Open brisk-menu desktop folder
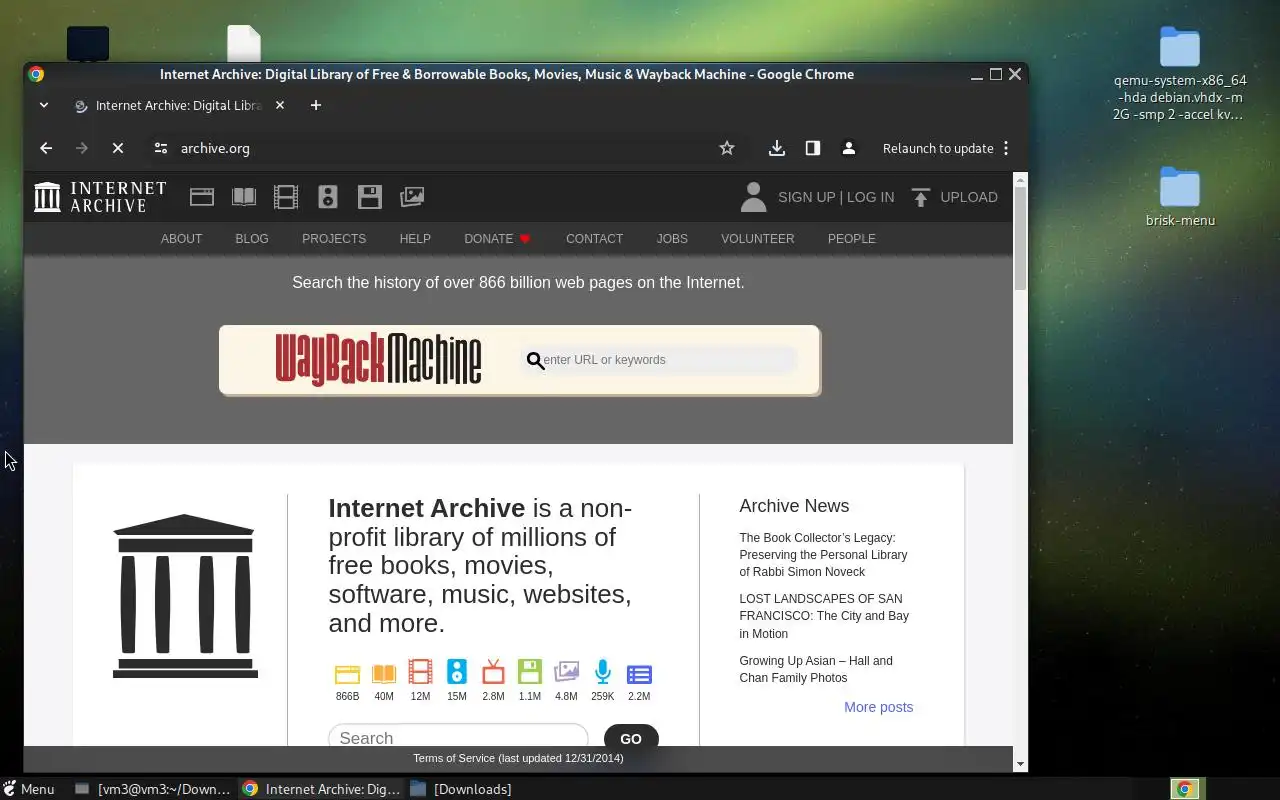The width and height of the screenshot is (1280, 800). [x=1180, y=198]
